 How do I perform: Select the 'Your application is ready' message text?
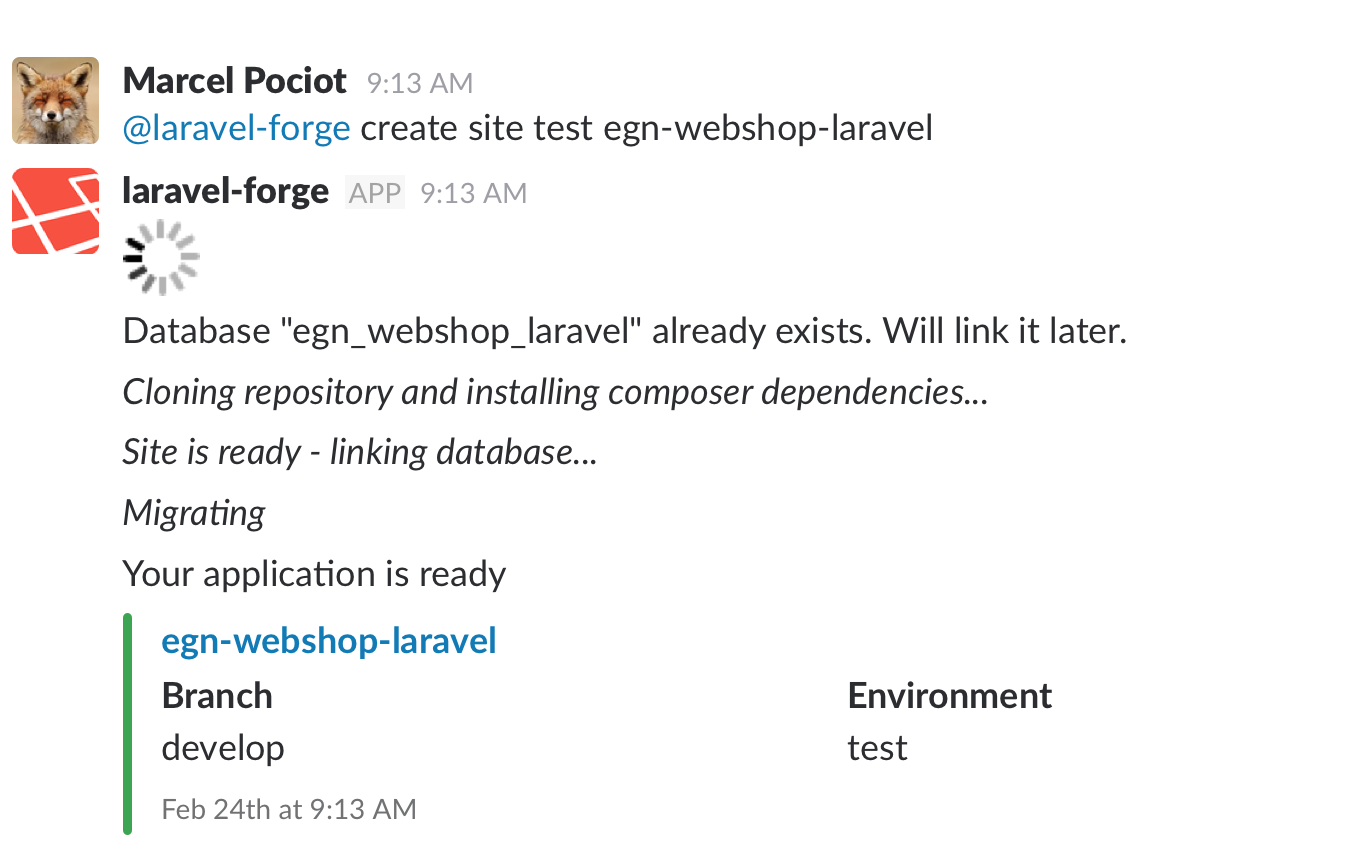click(x=314, y=574)
